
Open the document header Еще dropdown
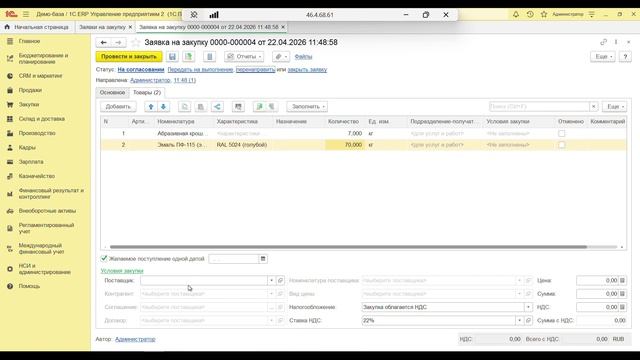point(603,56)
